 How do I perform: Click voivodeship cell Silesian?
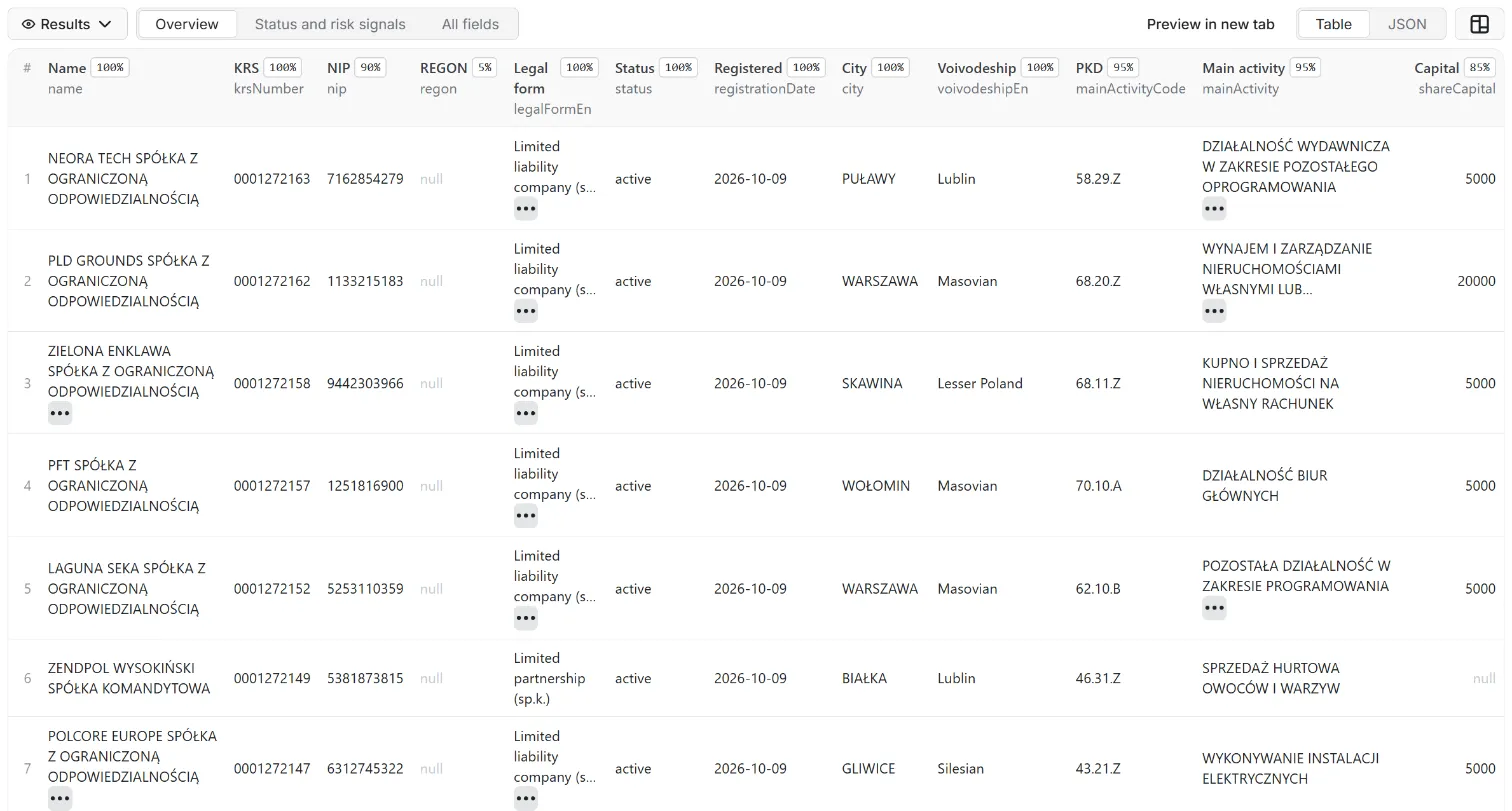tap(961, 769)
